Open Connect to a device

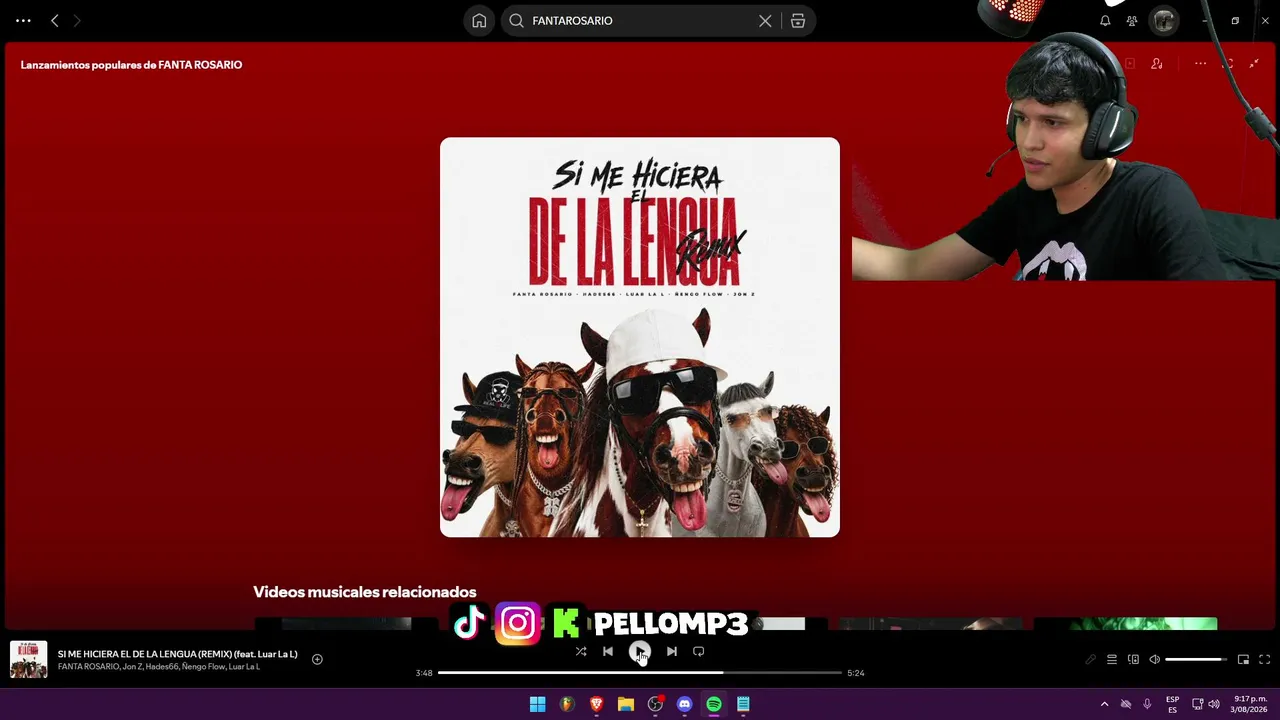coord(1133,660)
